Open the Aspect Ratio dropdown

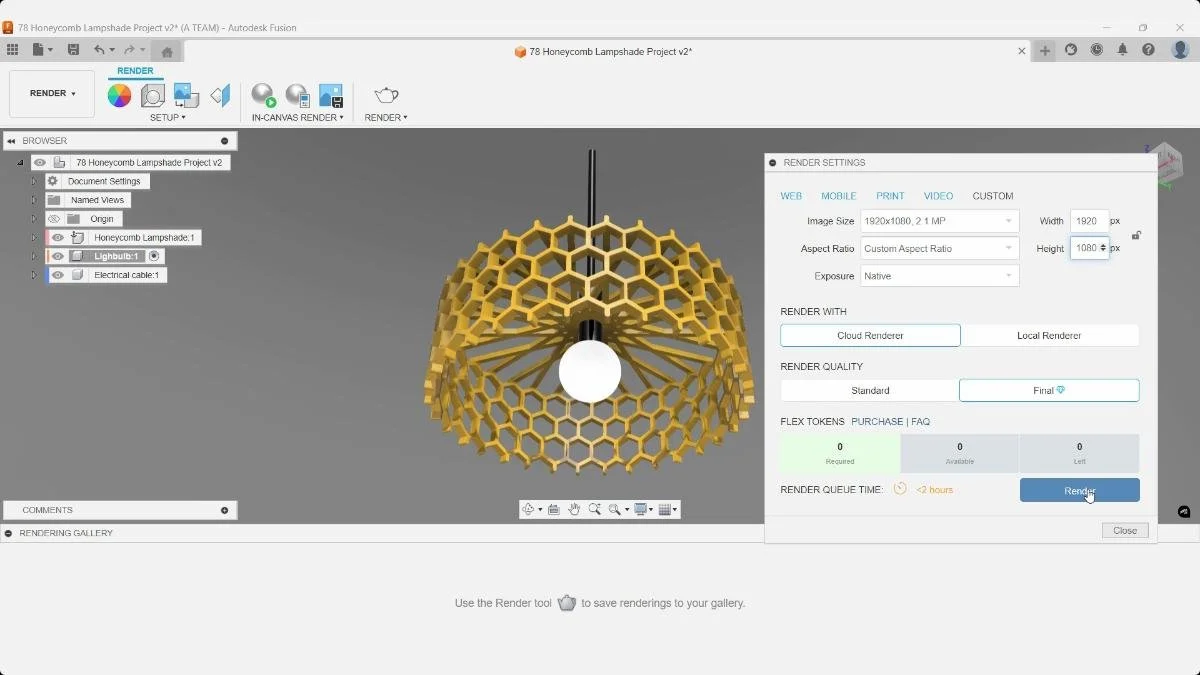tap(939, 248)
